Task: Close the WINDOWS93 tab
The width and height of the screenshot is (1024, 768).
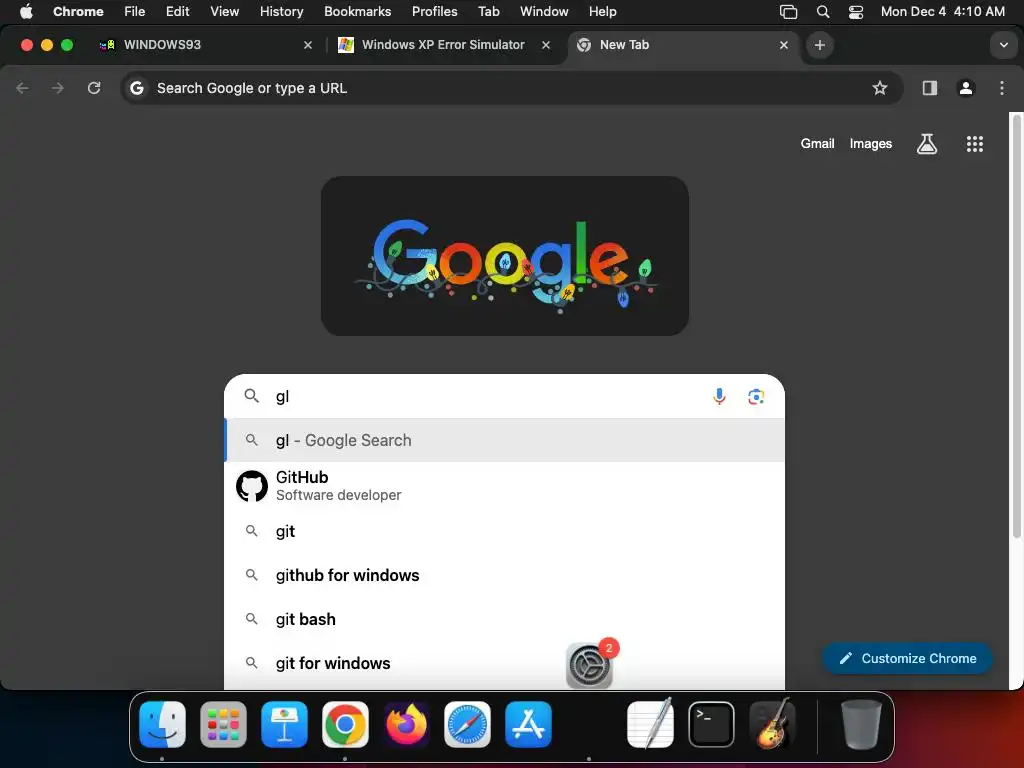Action: (x=308, y=45)
